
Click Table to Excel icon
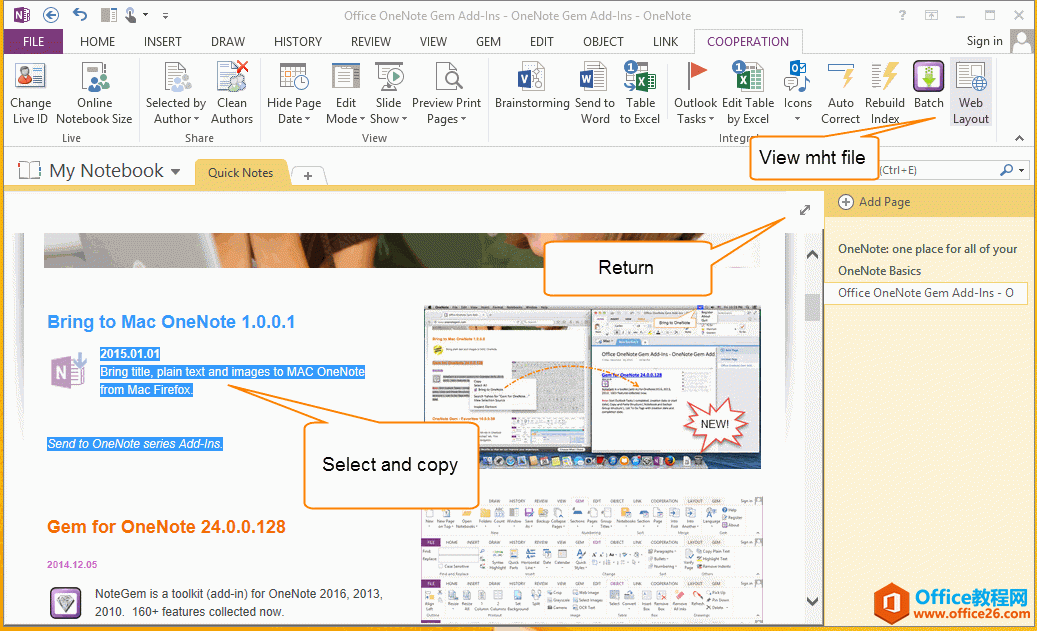click(640, 78)
